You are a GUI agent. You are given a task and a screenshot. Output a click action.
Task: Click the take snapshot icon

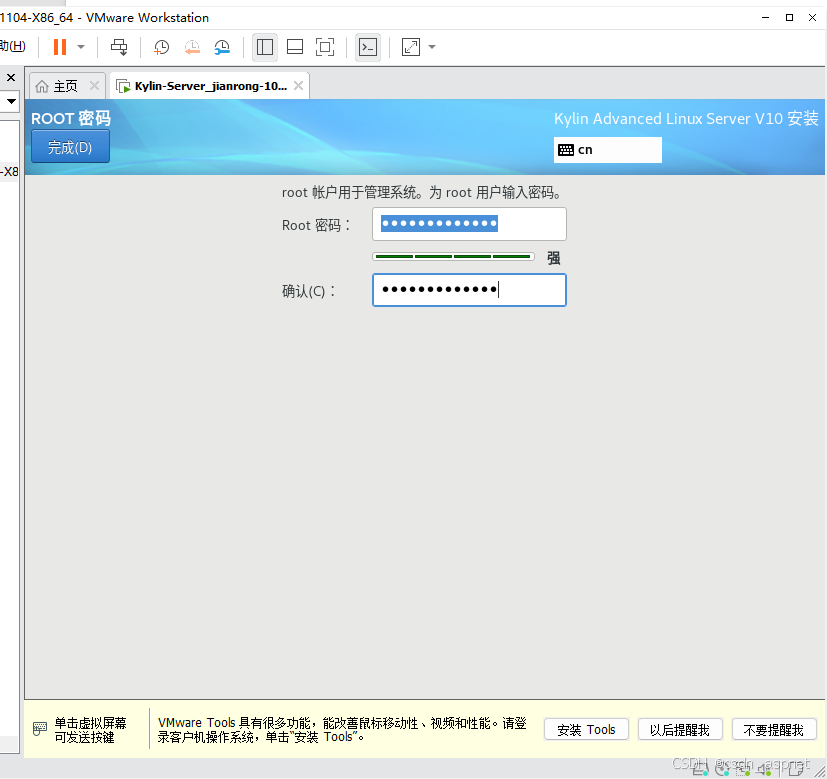[x=161, y=47]
